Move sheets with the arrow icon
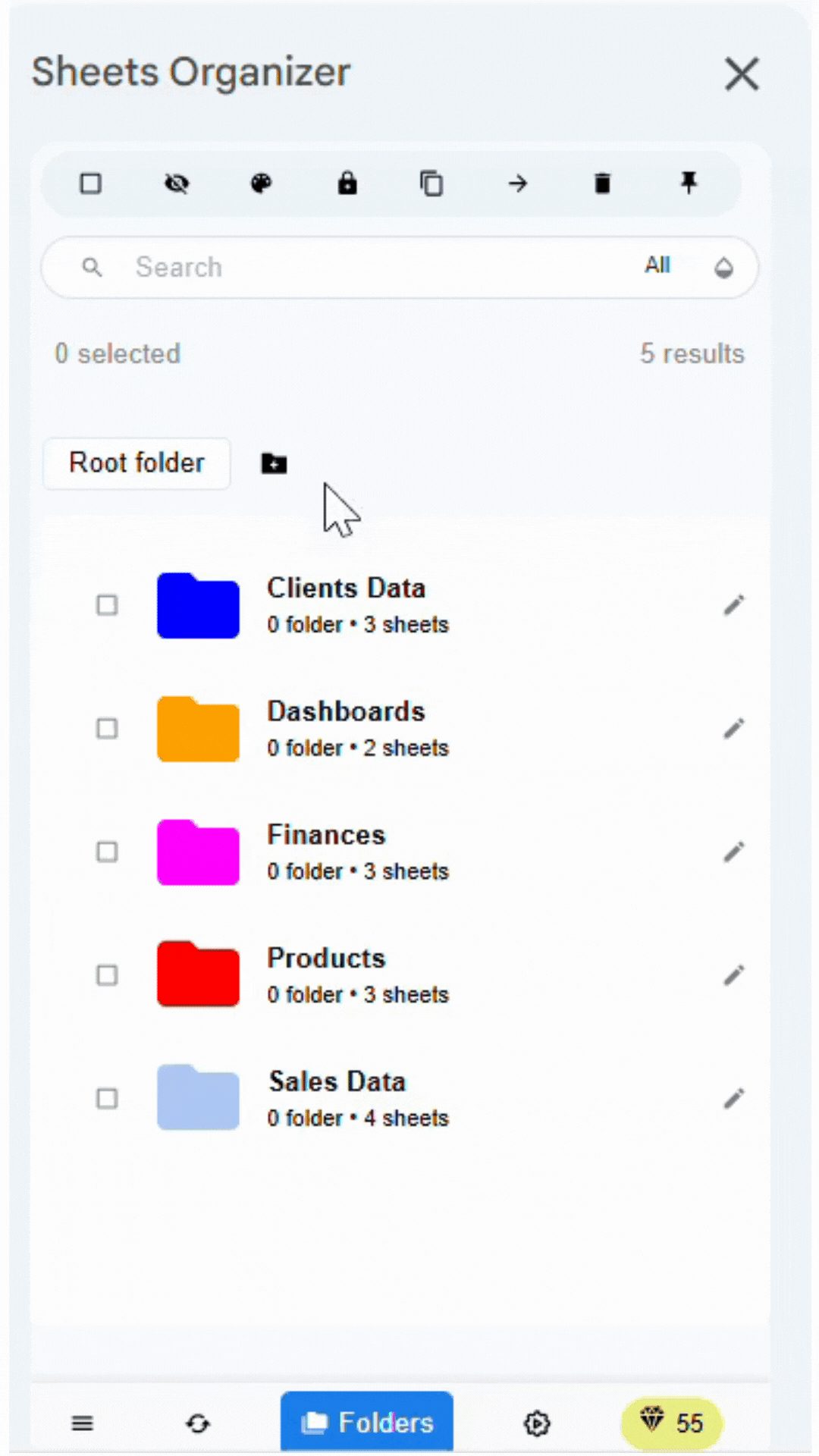 [x=517, y=184]
